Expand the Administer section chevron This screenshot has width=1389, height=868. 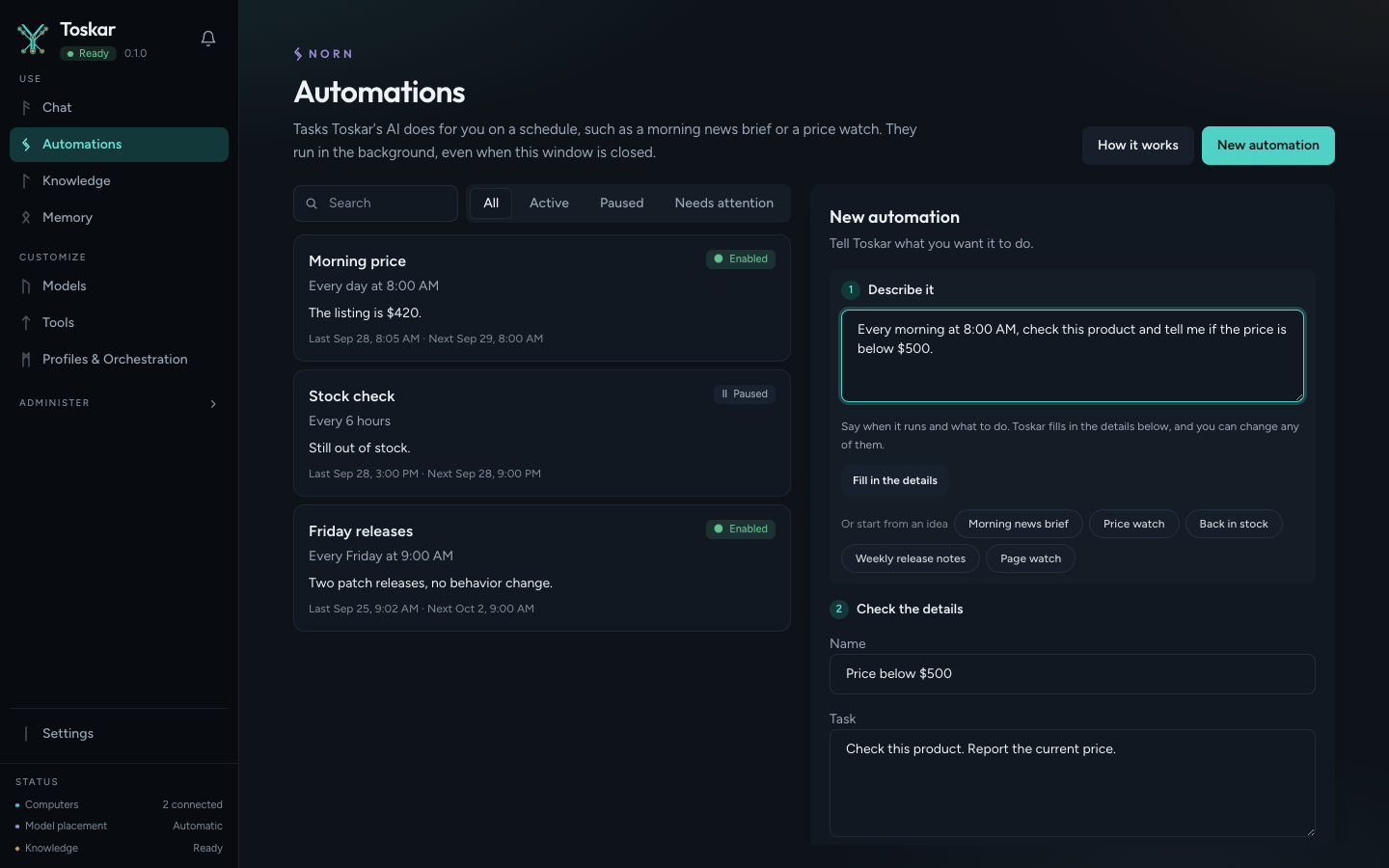point(213,404)
